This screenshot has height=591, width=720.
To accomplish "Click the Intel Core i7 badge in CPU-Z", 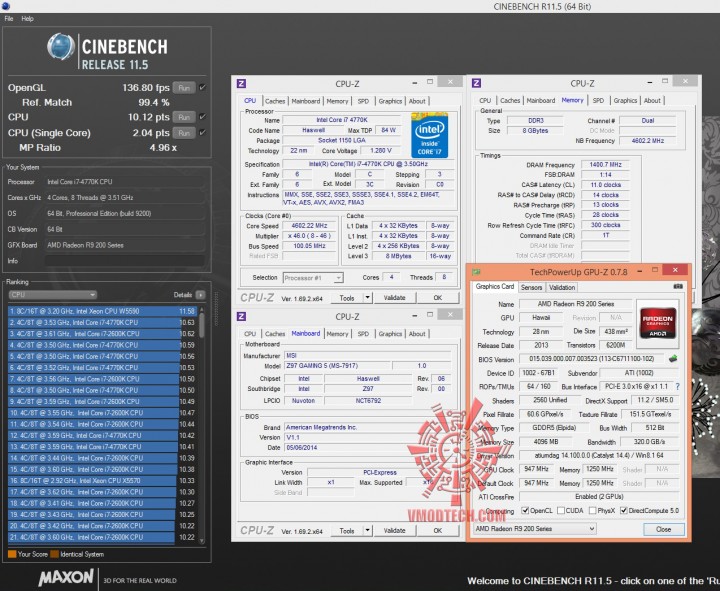I will 429,135.
